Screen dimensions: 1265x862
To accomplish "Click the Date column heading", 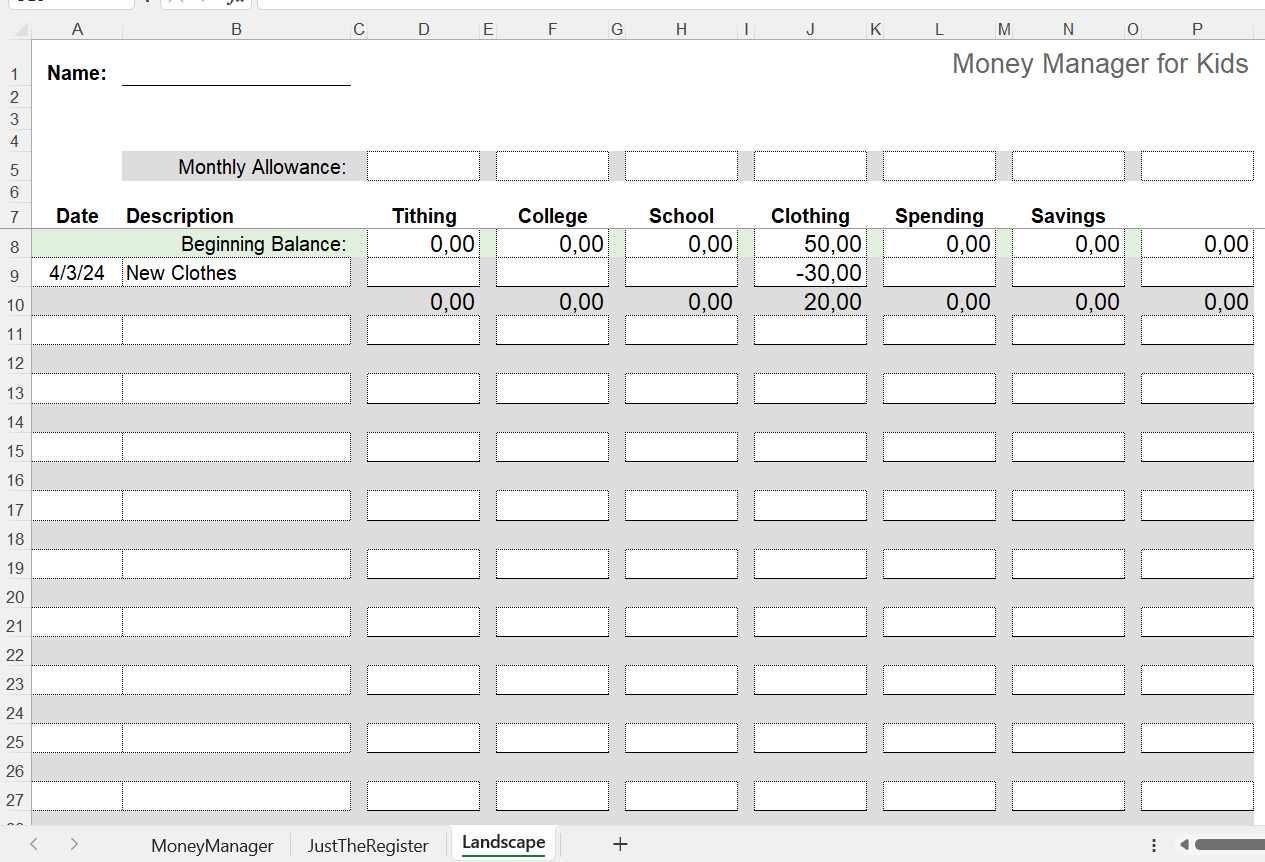I will point(77,216).
